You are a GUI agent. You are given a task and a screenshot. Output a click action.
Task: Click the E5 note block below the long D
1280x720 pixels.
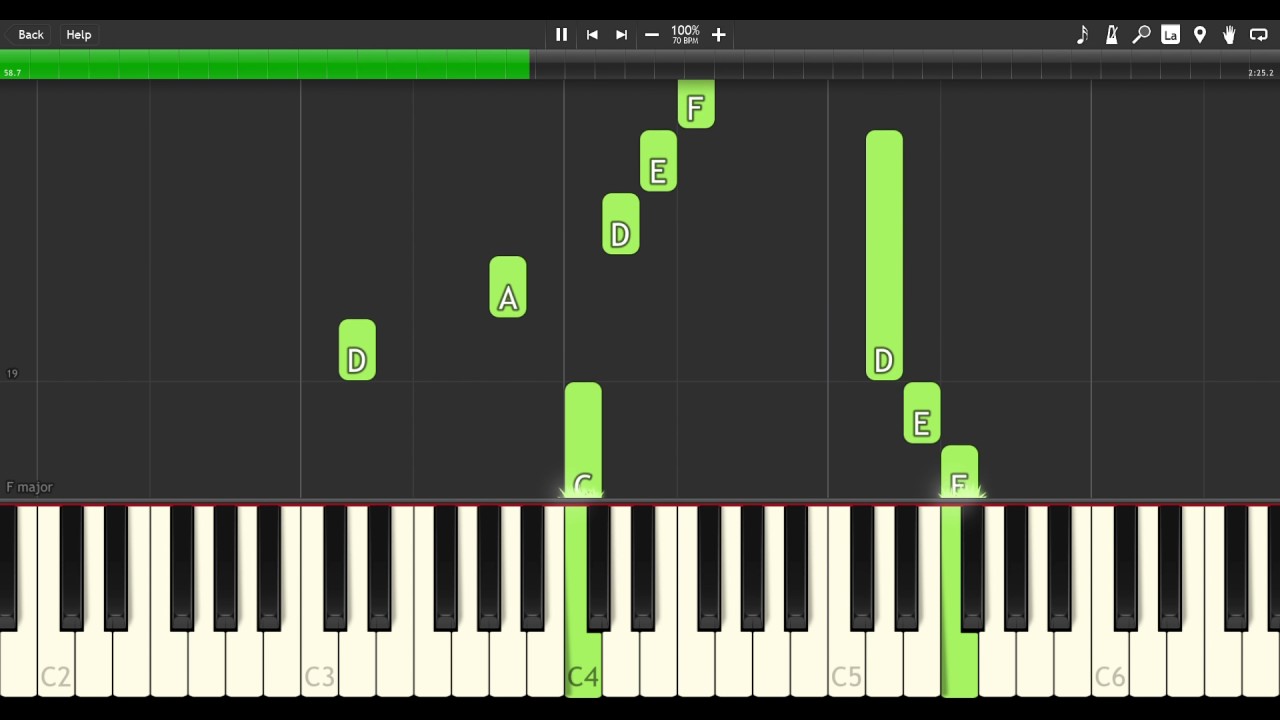click(922, 413)
